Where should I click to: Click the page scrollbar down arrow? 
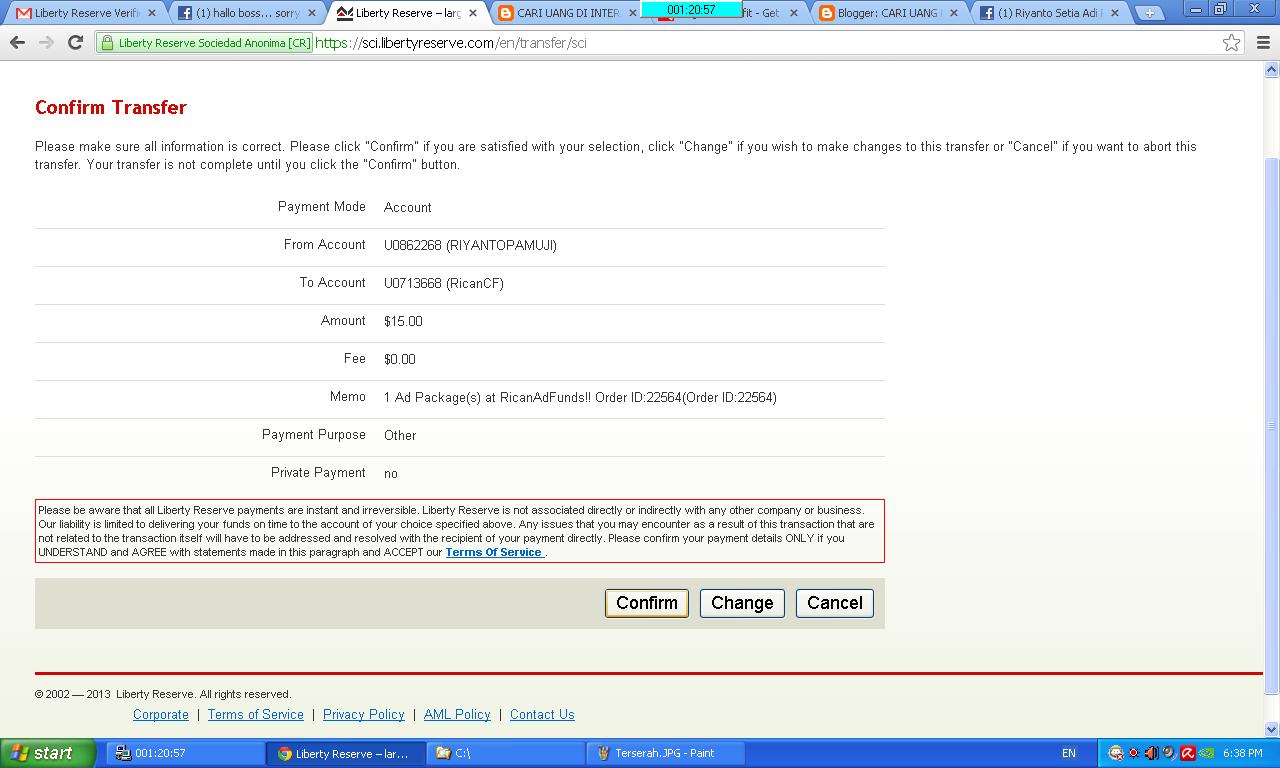(x=1272, y=730)
